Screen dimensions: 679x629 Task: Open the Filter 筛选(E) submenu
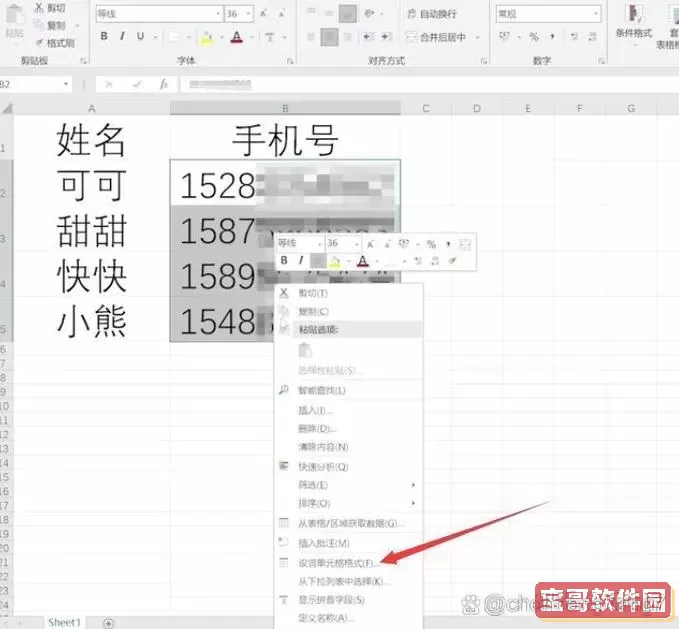point(349,485)
